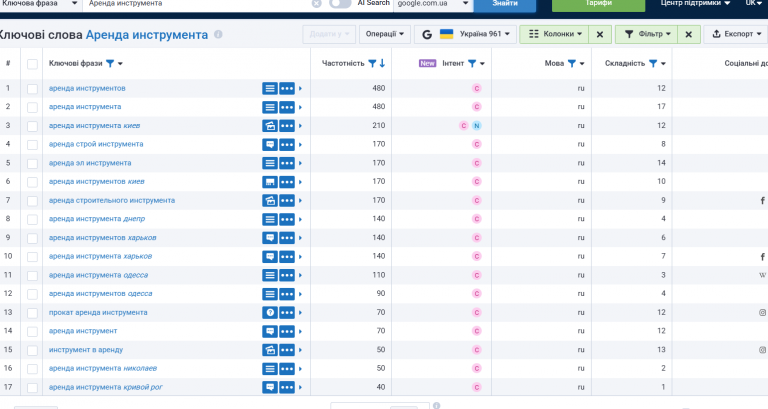Click the info icon next to page title
768x409 pixels.
coord(218,35)
